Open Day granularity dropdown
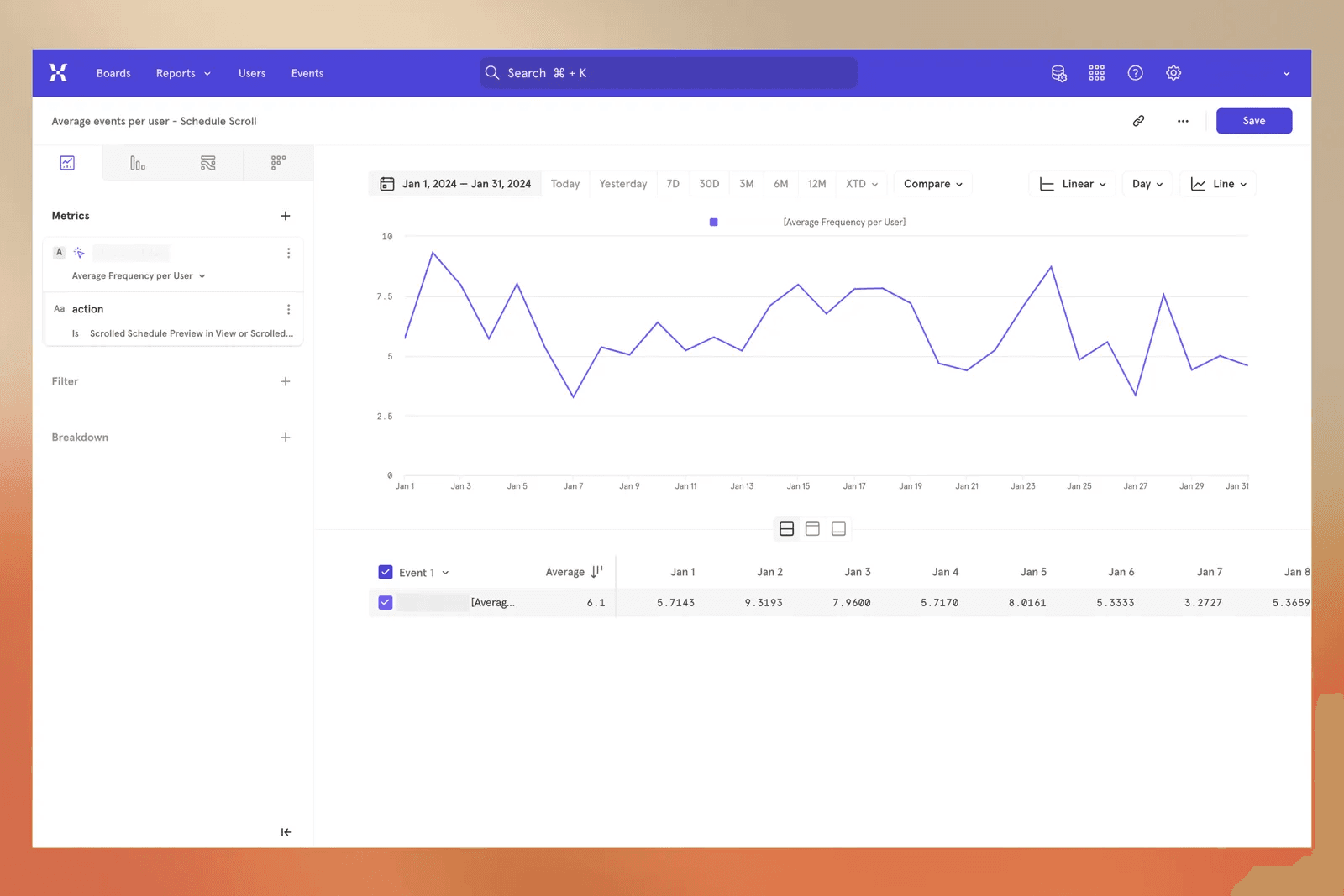Screen dimensions: 1344x896 point(1147,184)
